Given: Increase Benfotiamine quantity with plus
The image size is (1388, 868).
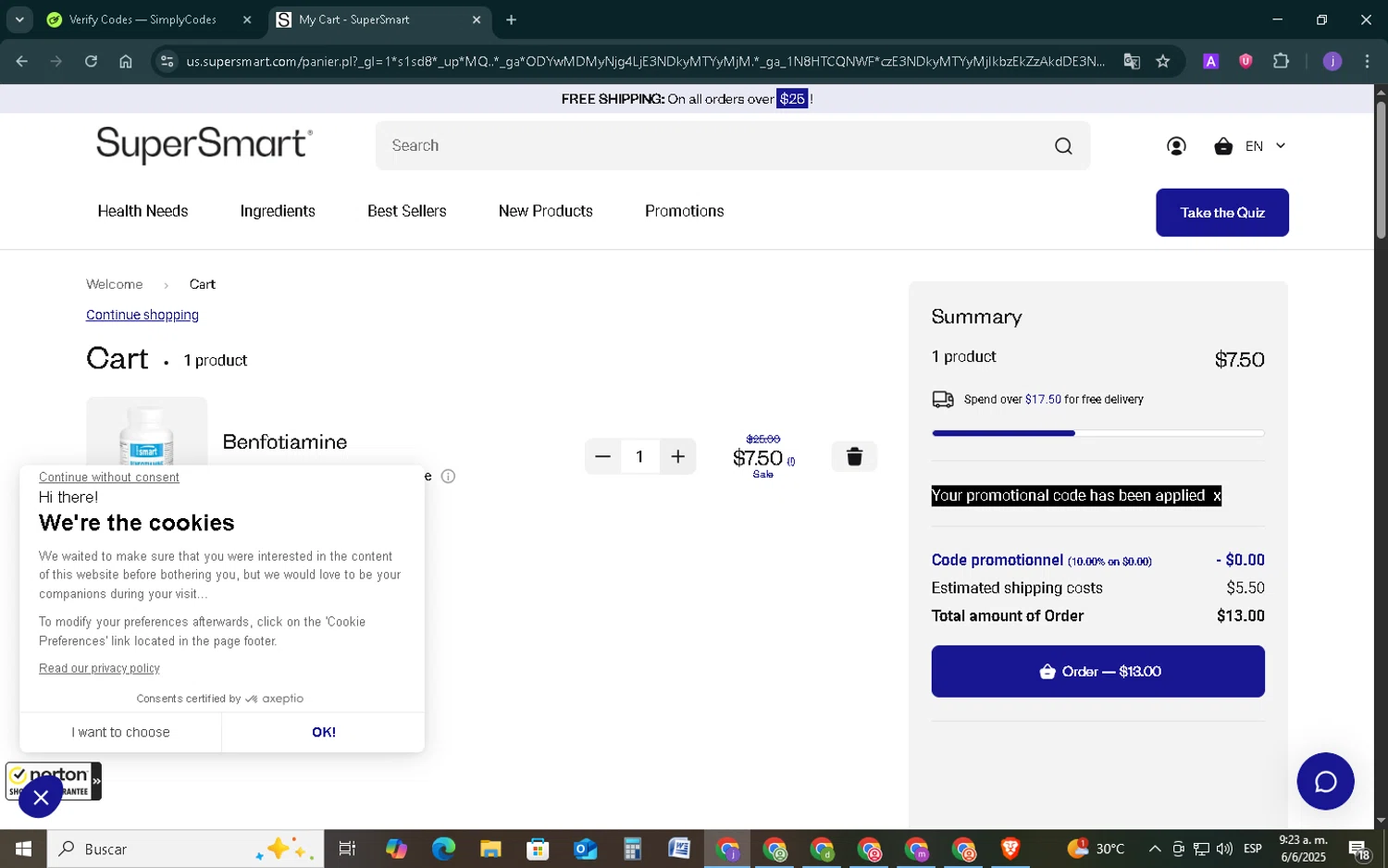Looking at the screenshot, I should (x=678, y=457).
